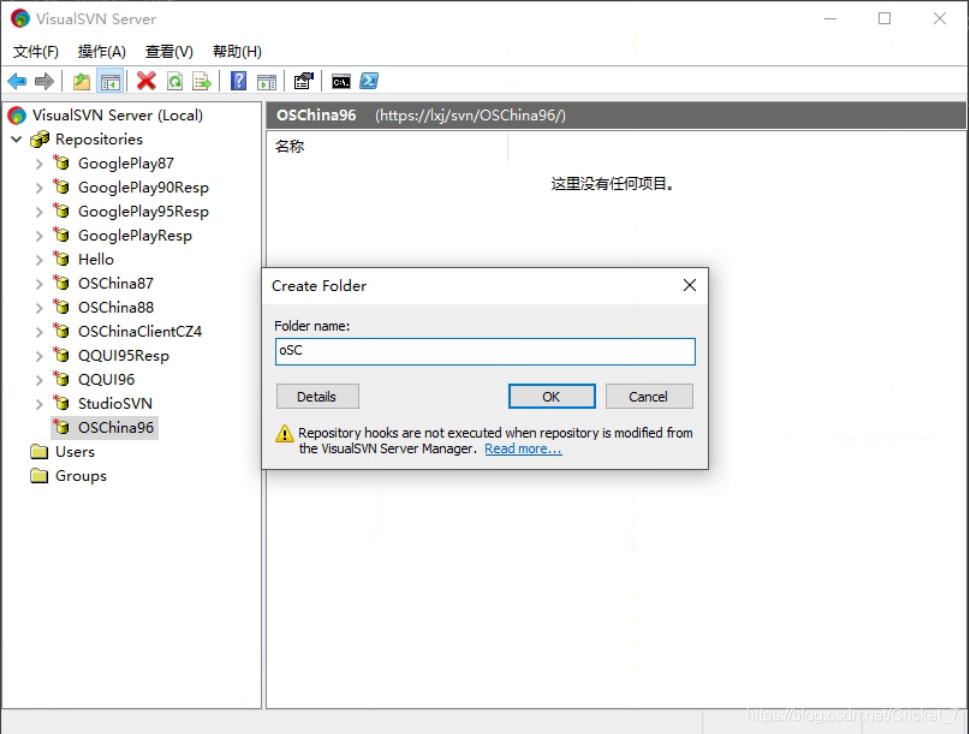969x734 pixels.
Task: Click the green Refresh toolbar icon
Action: coord(175,81)
